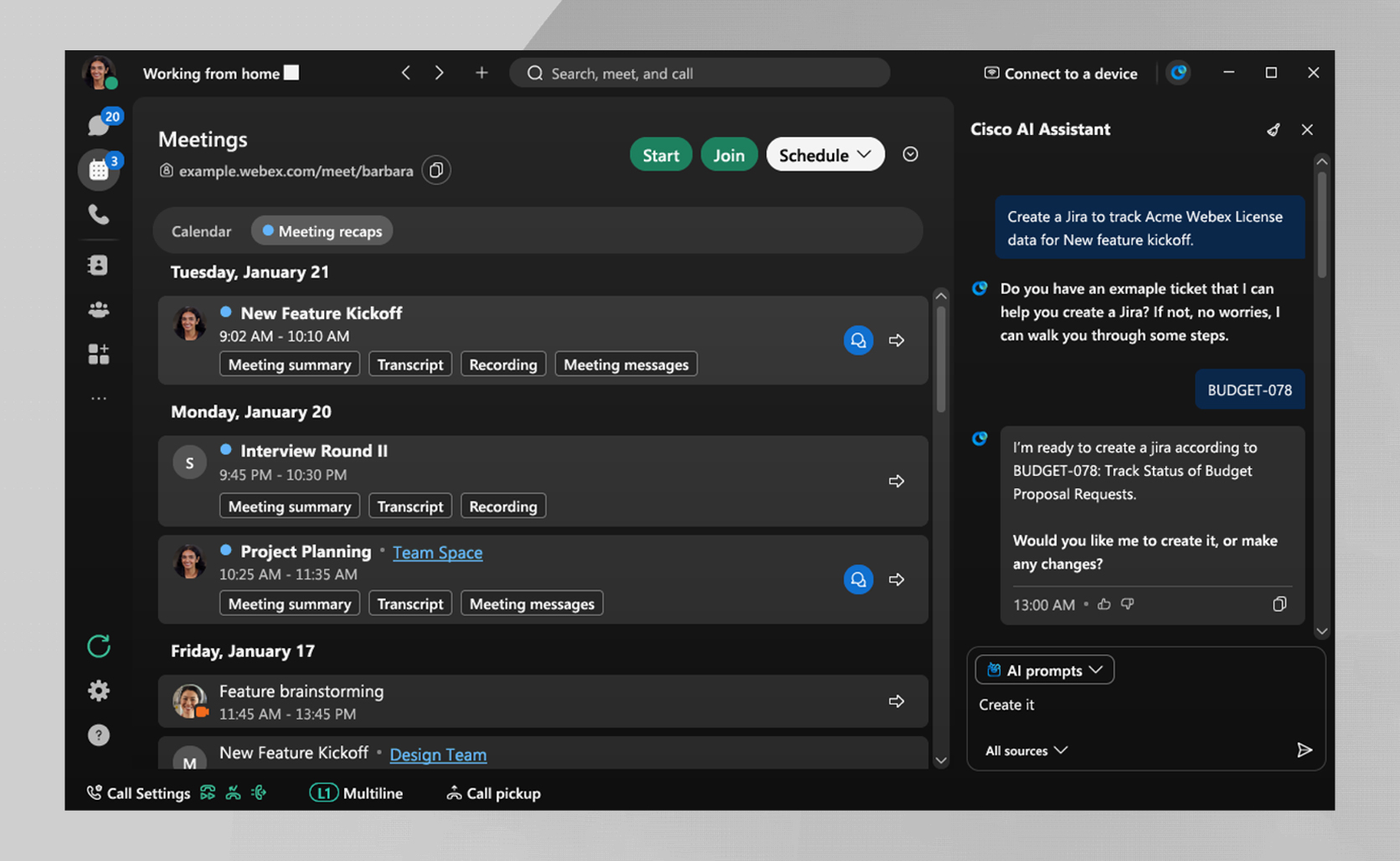
Task: Start a meeting with Start button
Action: 660,155
